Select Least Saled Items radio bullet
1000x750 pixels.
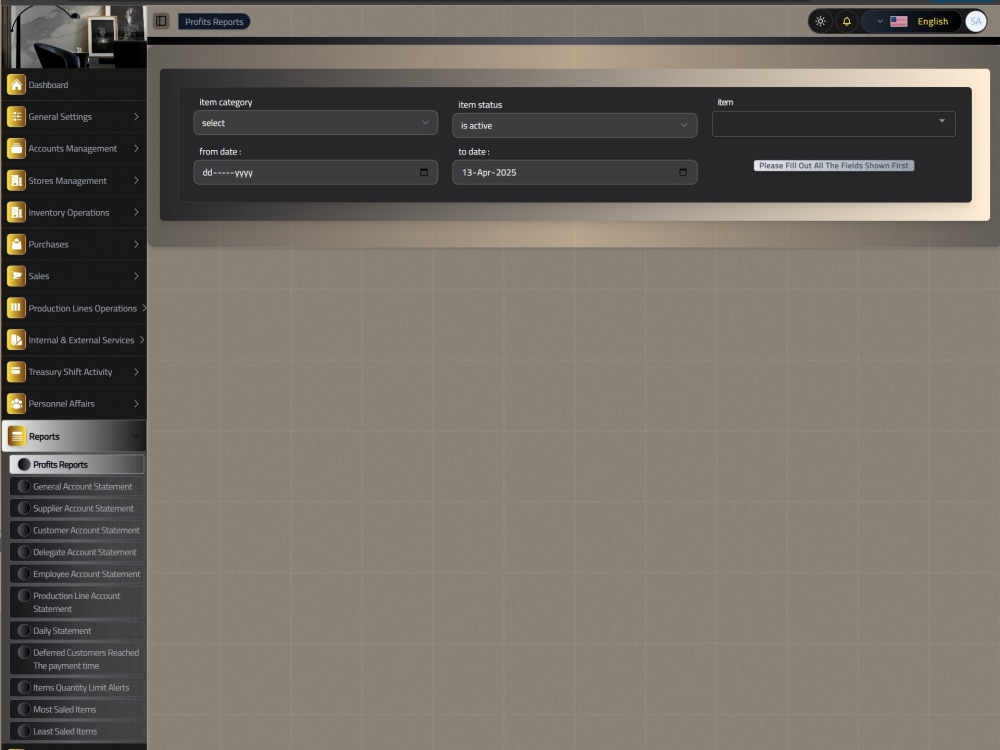(x=24, y=731)
